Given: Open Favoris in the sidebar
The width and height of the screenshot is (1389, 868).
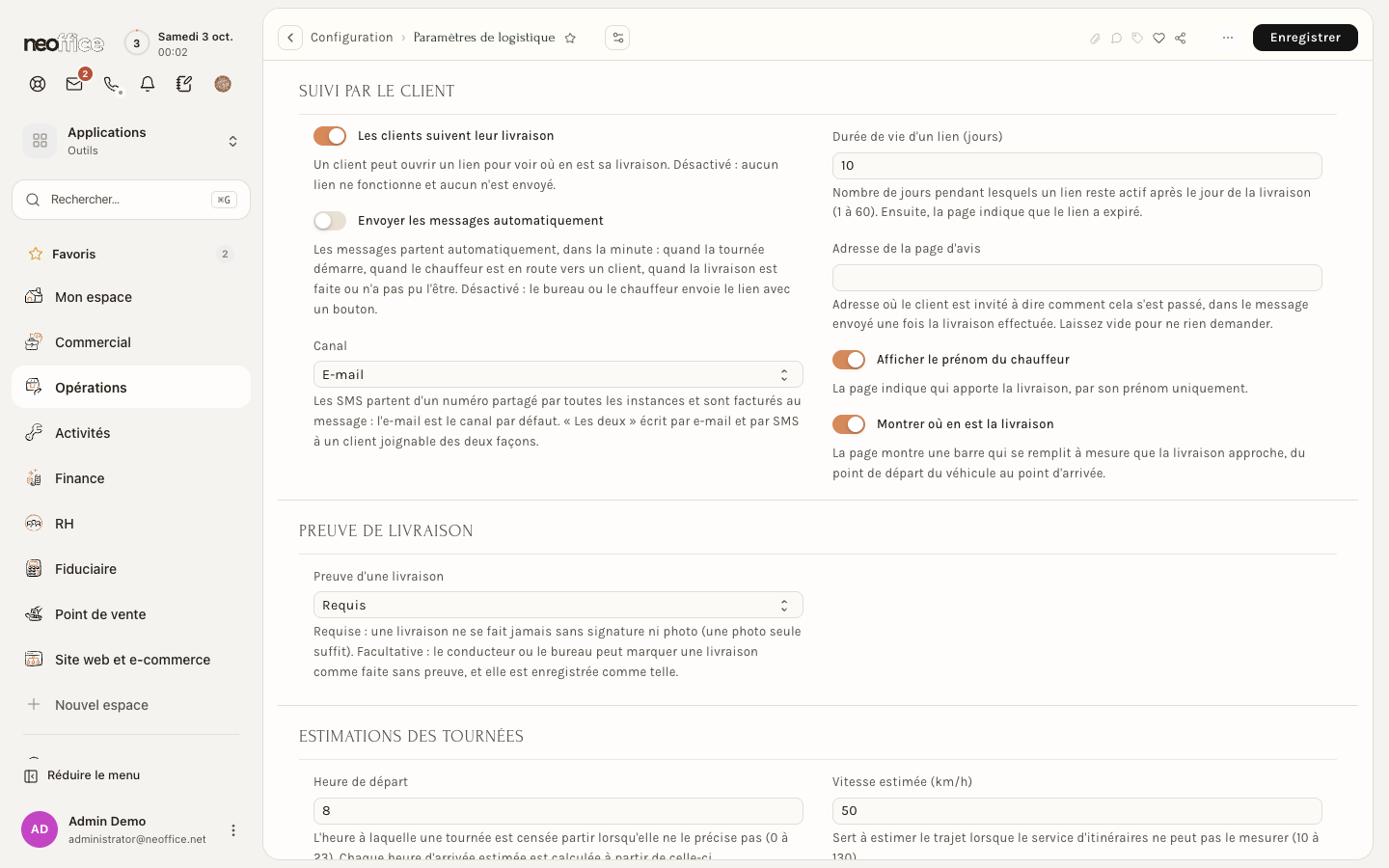Looking at the screenshot, I should (131, 255).
